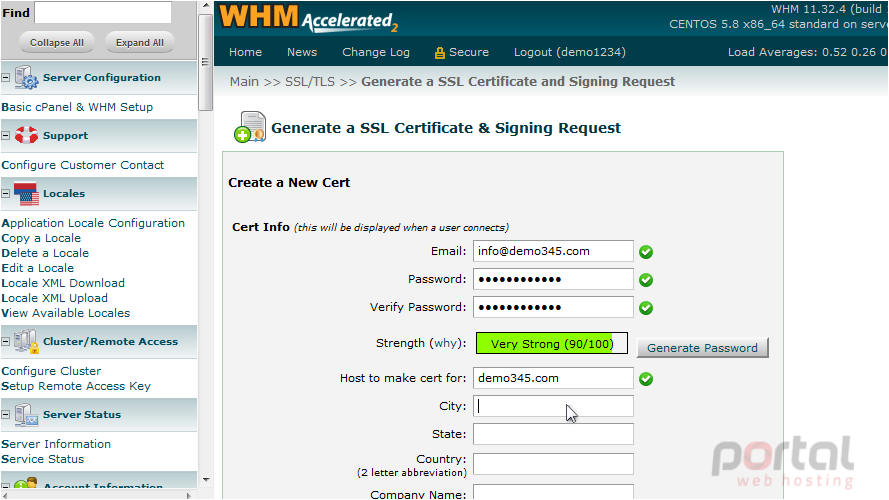Click the green checkmark next to Host field

646,379
